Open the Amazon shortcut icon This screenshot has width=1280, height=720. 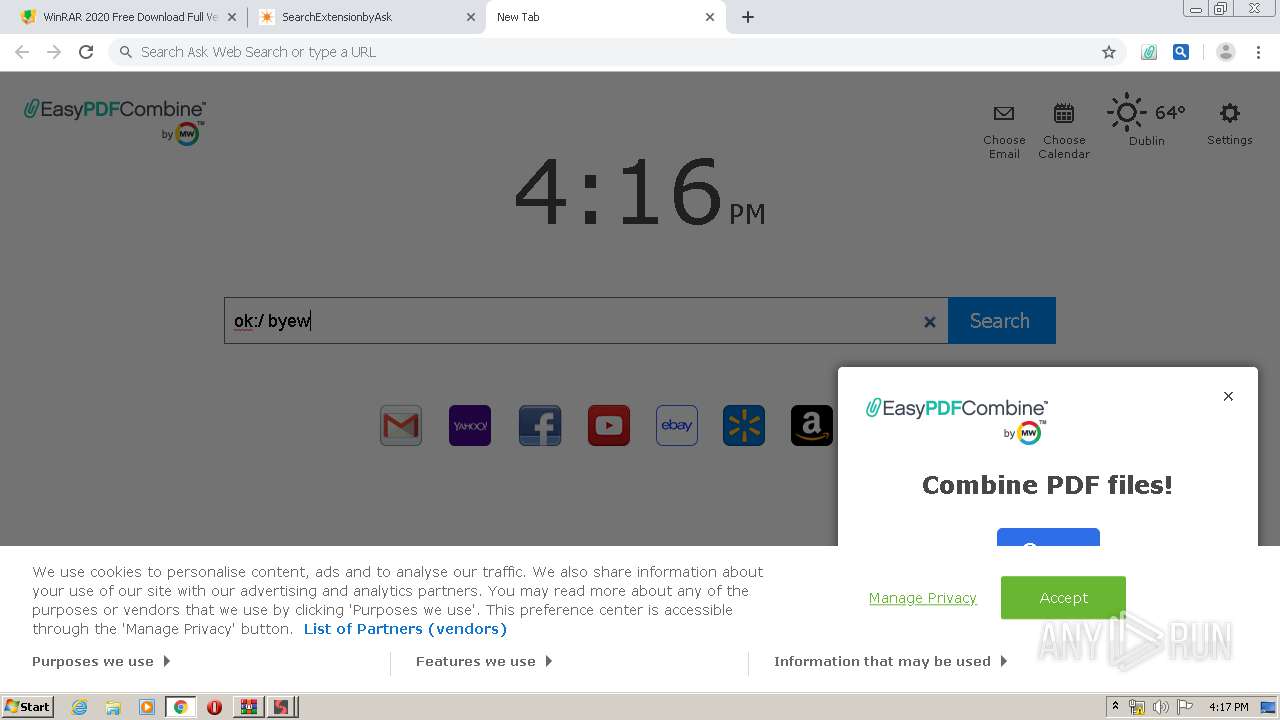[x=812, y=425]
